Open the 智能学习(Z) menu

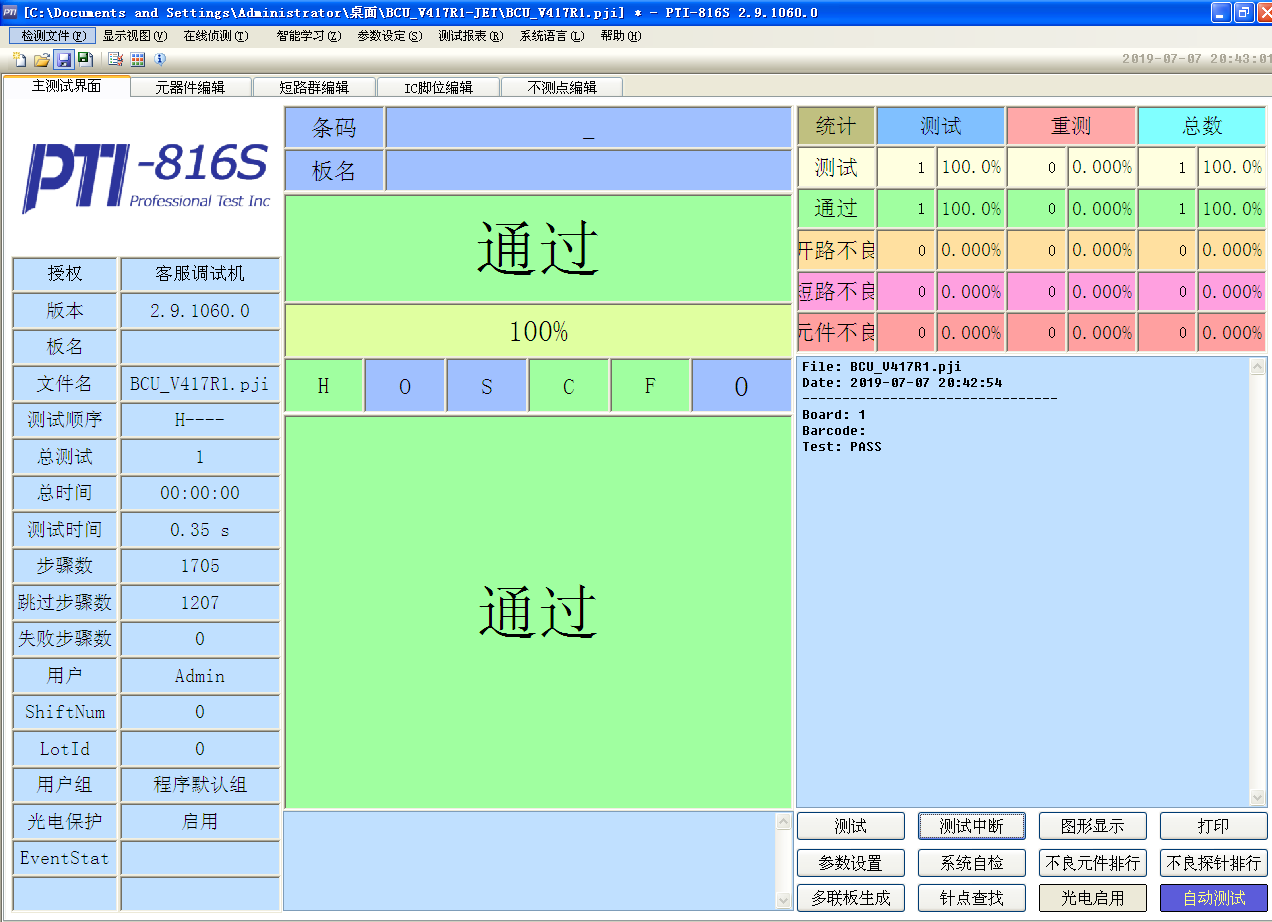click(309, 36)
